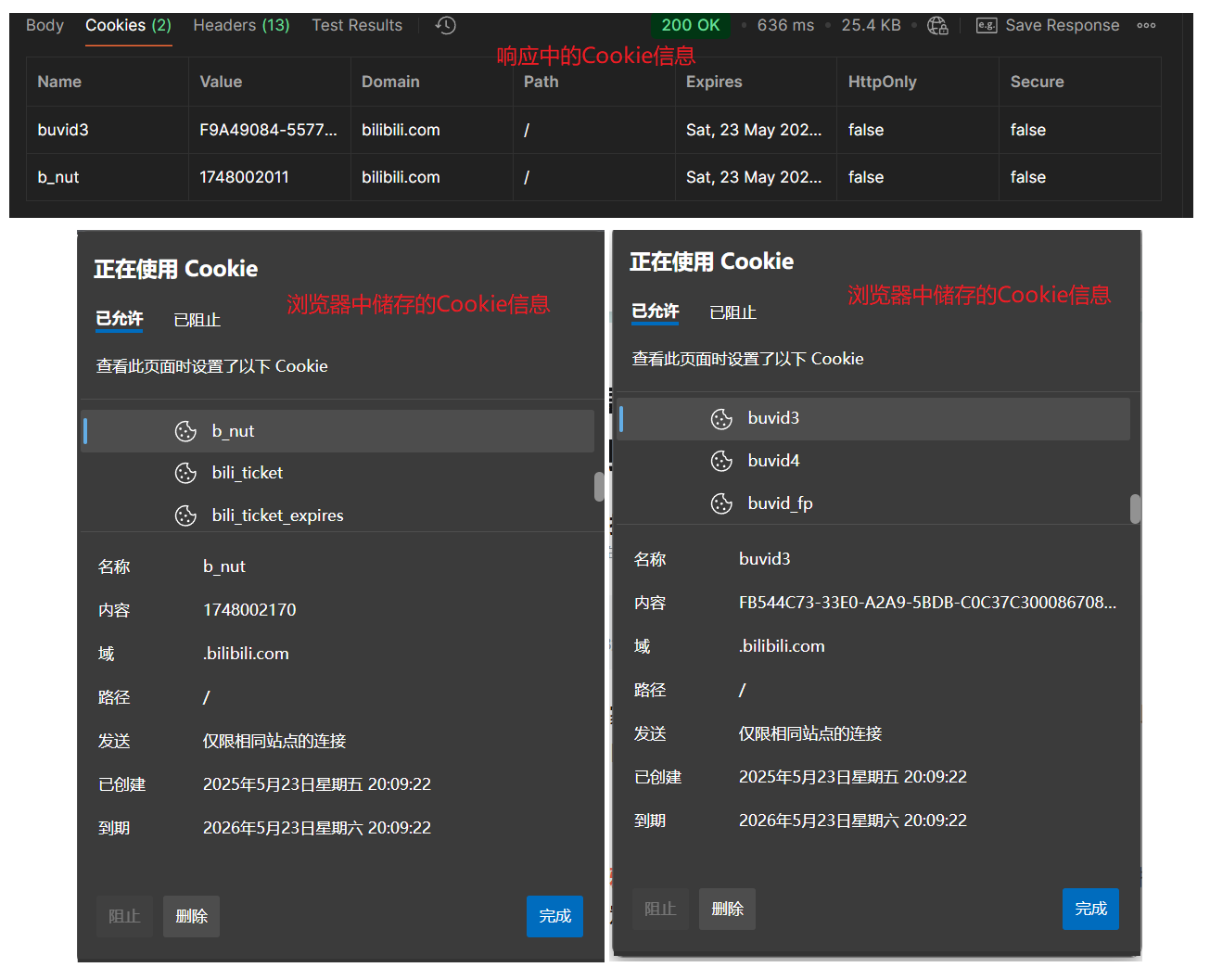Click cookie icon beside b_nut
The image size is (1210, 980).
185,431
